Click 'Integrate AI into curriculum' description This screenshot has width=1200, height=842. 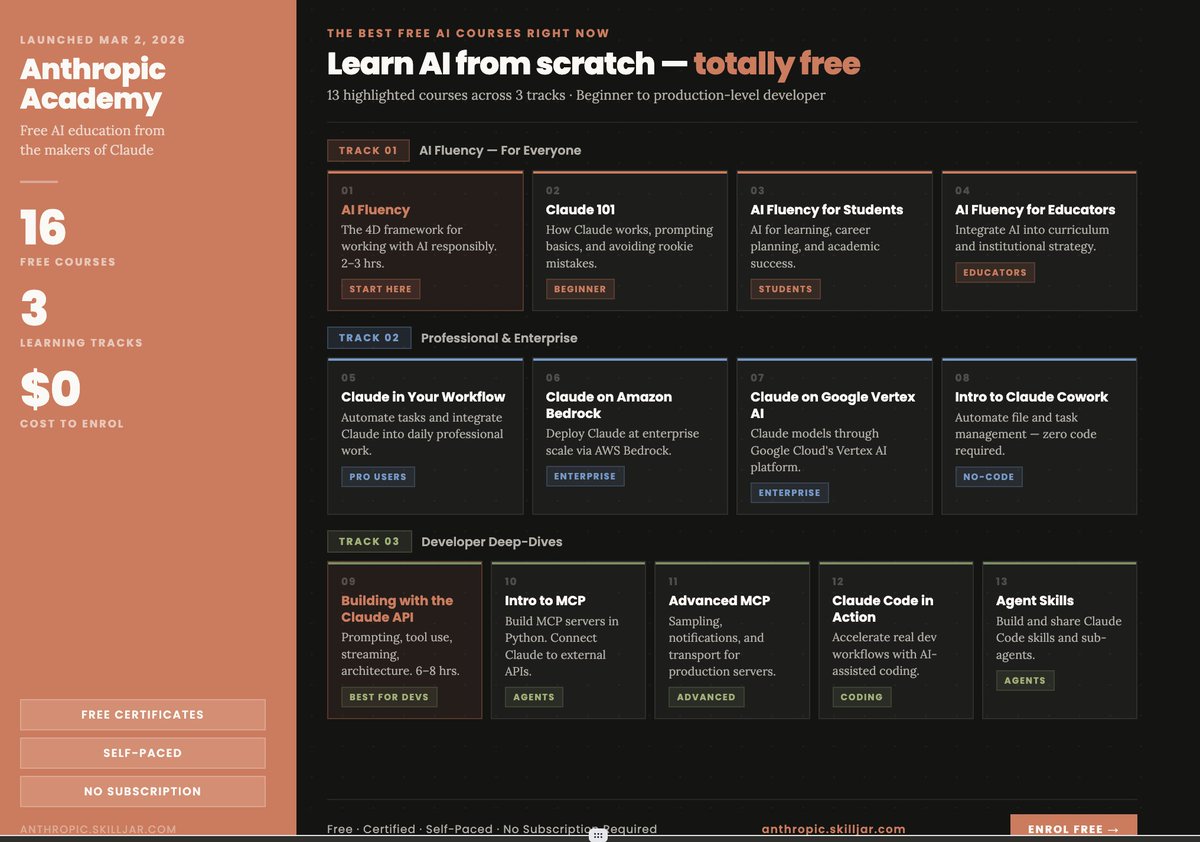1032,238
